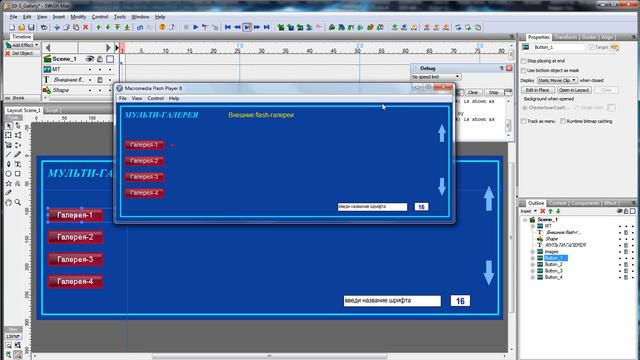Click the Help question mark coin icon

tap(162, 27)
